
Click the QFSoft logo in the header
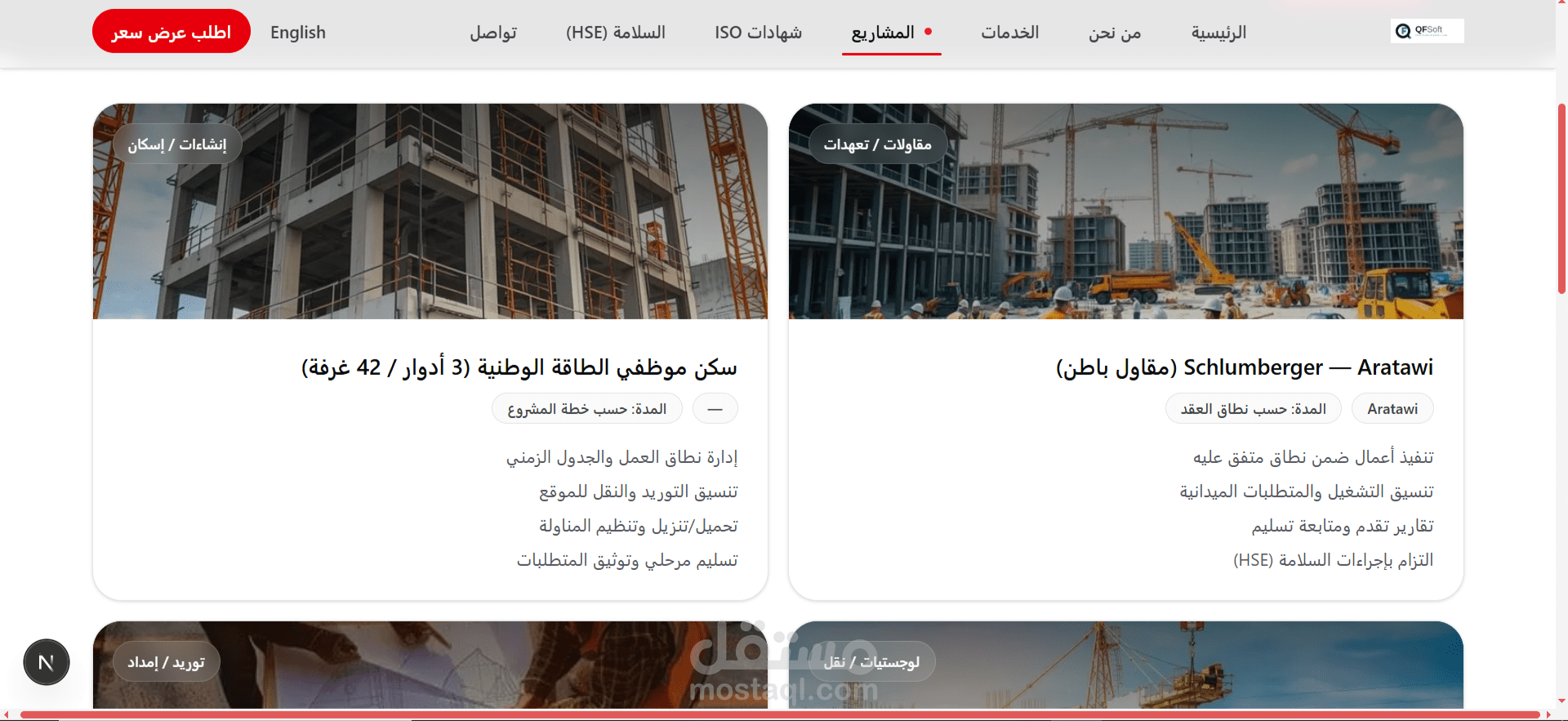point(1427,31)
